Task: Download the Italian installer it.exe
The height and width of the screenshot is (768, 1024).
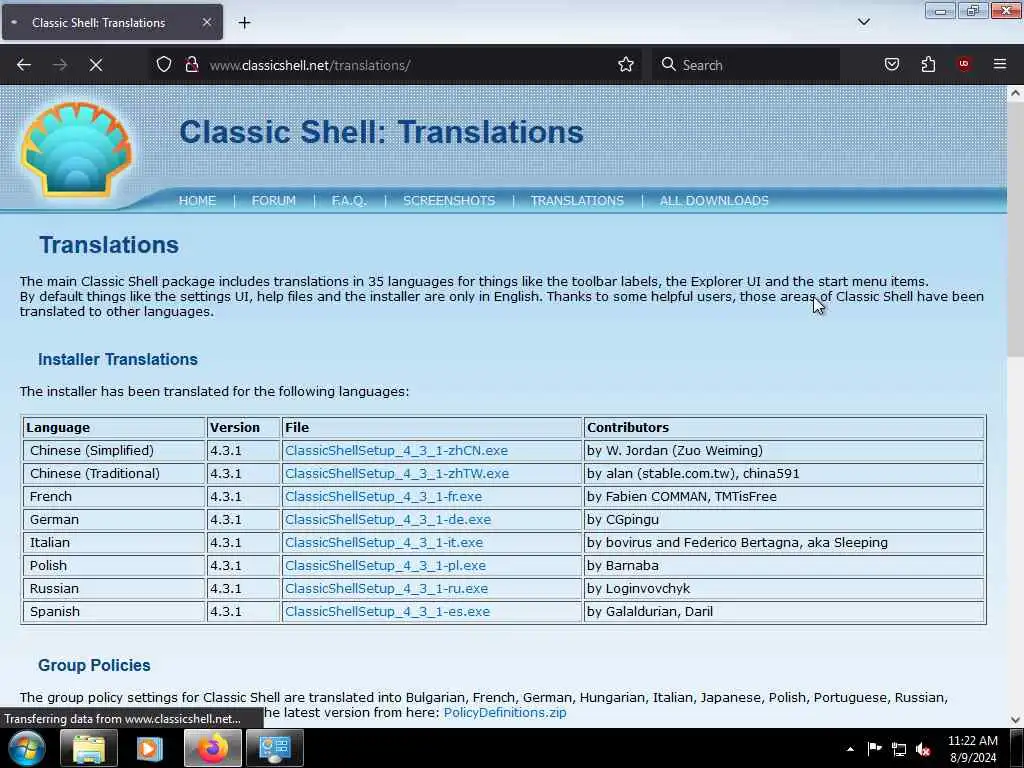Action: coord(384,542)
